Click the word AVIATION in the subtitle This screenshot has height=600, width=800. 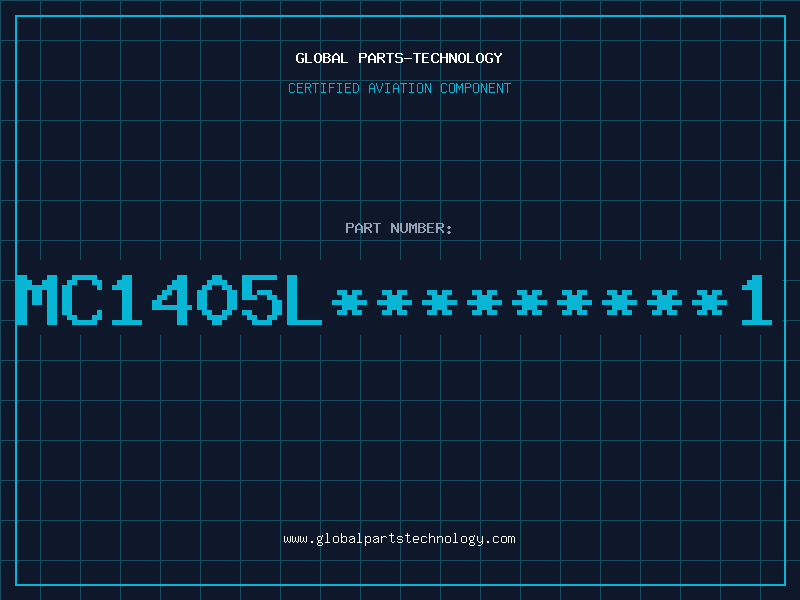pos(399,88)
